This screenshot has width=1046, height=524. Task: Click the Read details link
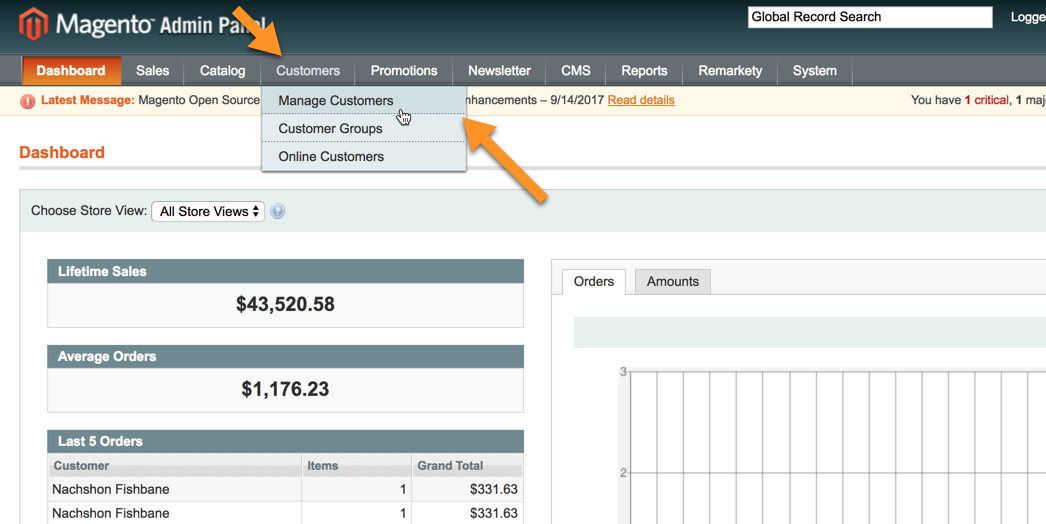pyautogui.click(x=640, y=100)
